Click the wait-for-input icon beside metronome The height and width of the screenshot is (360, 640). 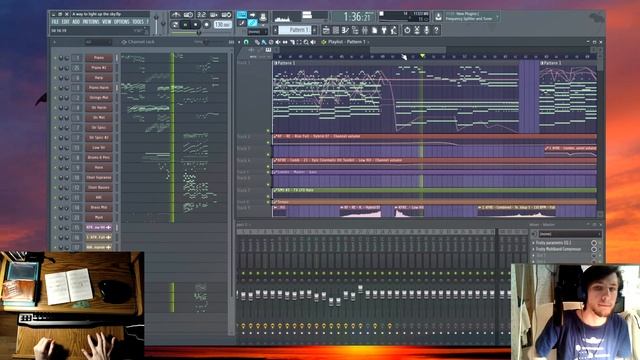coord(188,15)
